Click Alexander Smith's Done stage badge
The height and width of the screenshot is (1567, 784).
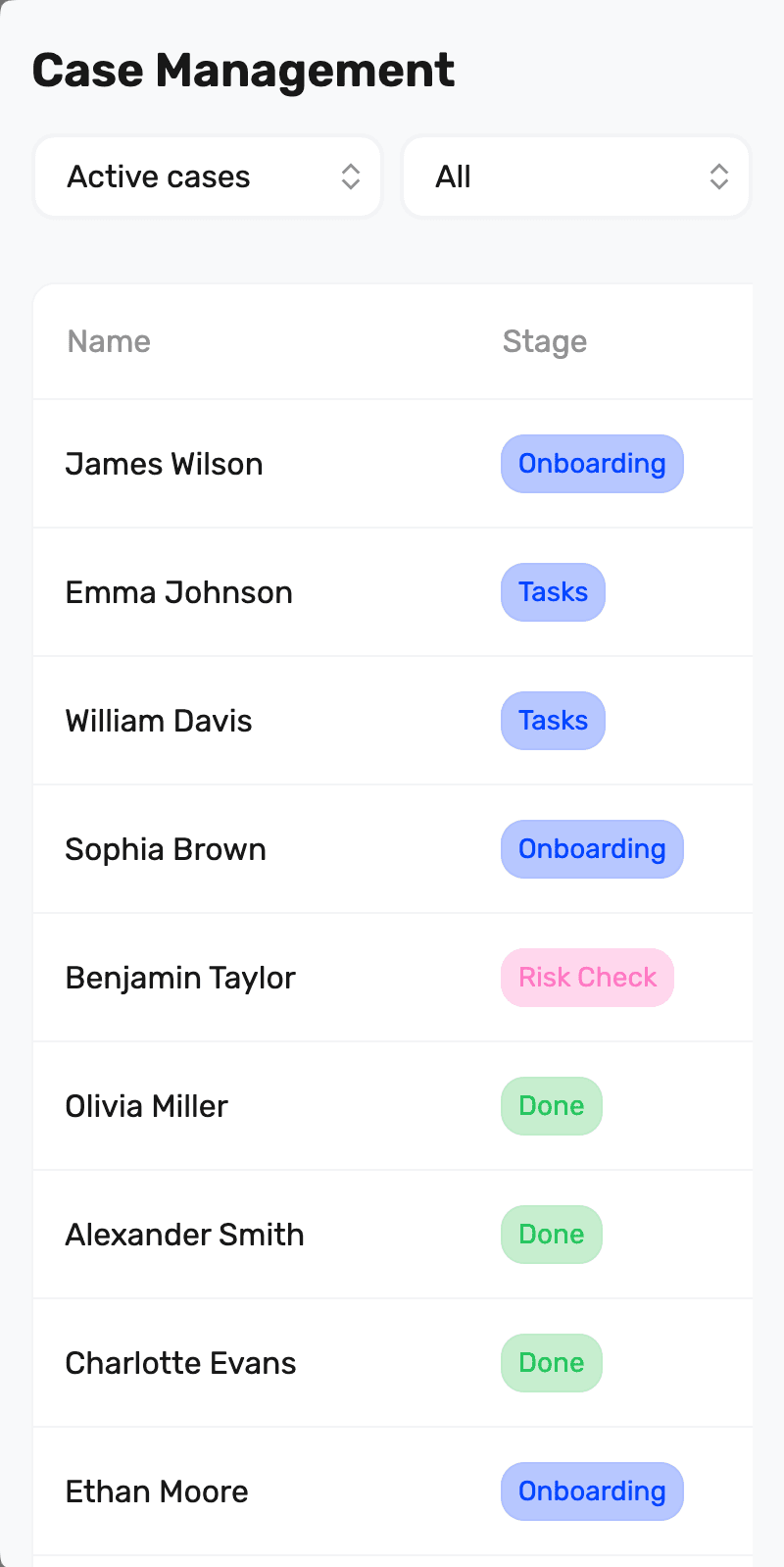(x=551, y=1235)
